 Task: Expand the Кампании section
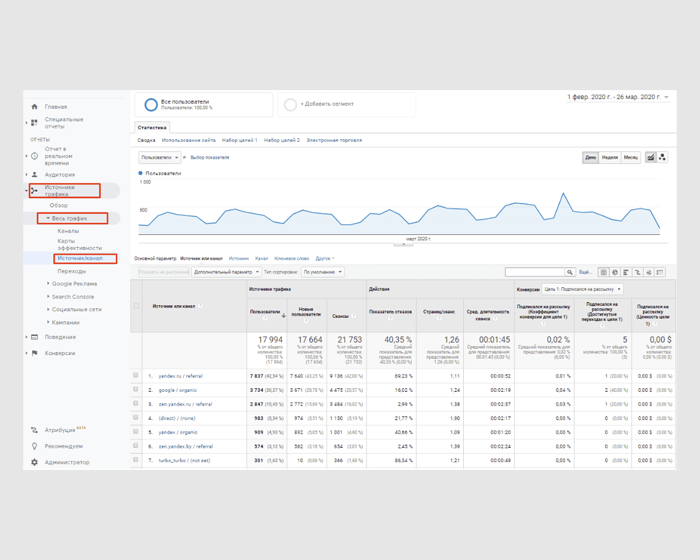coord(48,322)
